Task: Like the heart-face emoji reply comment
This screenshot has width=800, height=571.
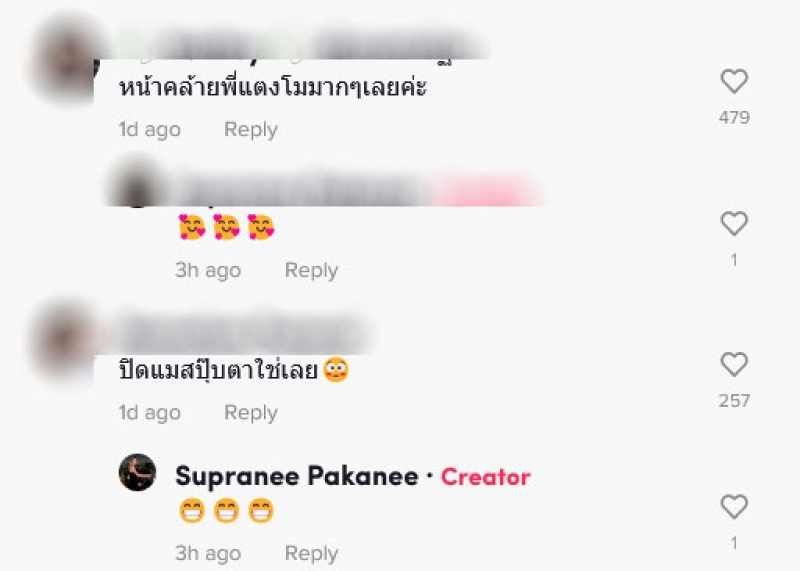Action: coord(734,224)
